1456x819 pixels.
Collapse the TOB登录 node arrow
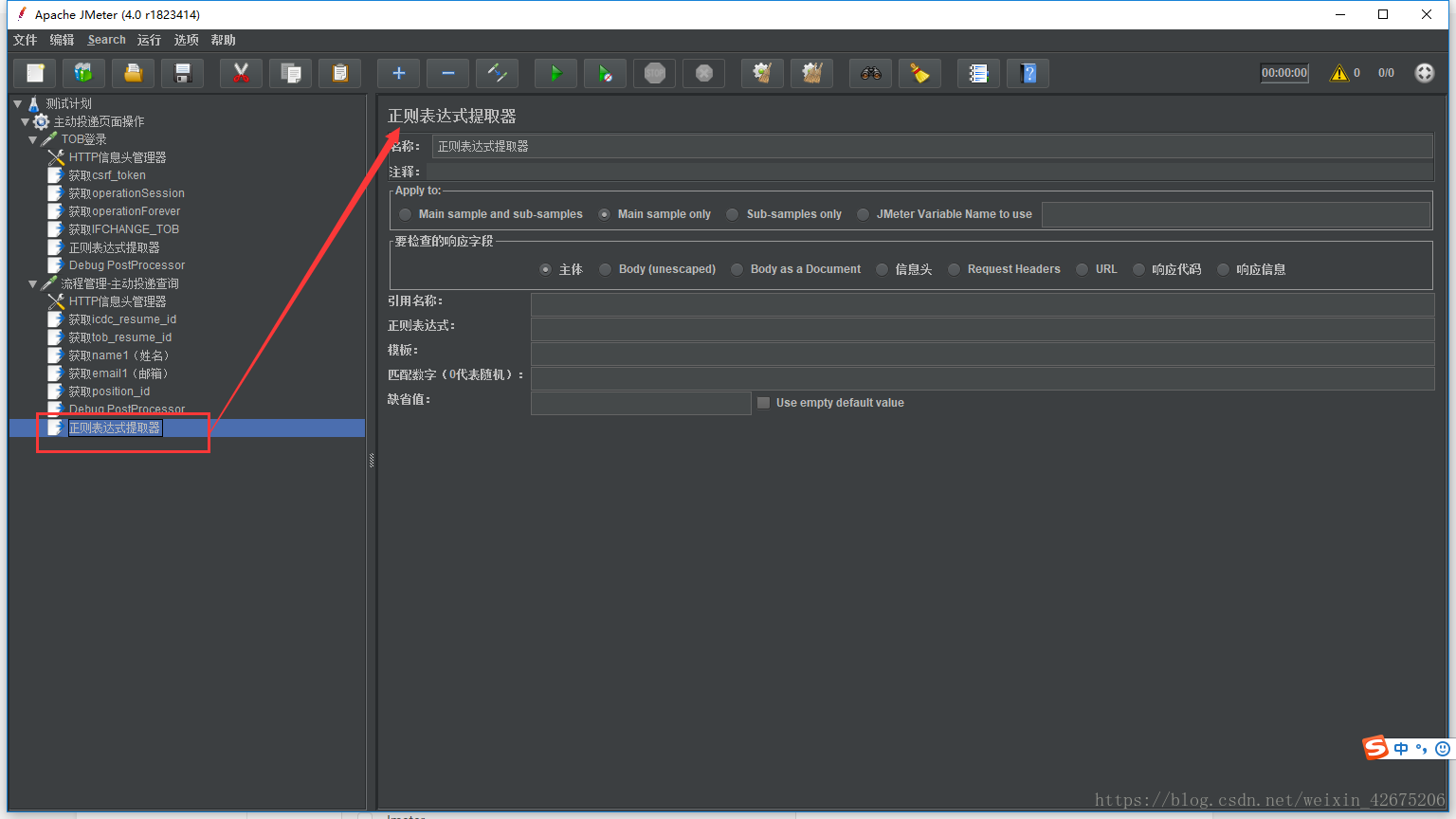pyautogui.click(x=32, y=139)
